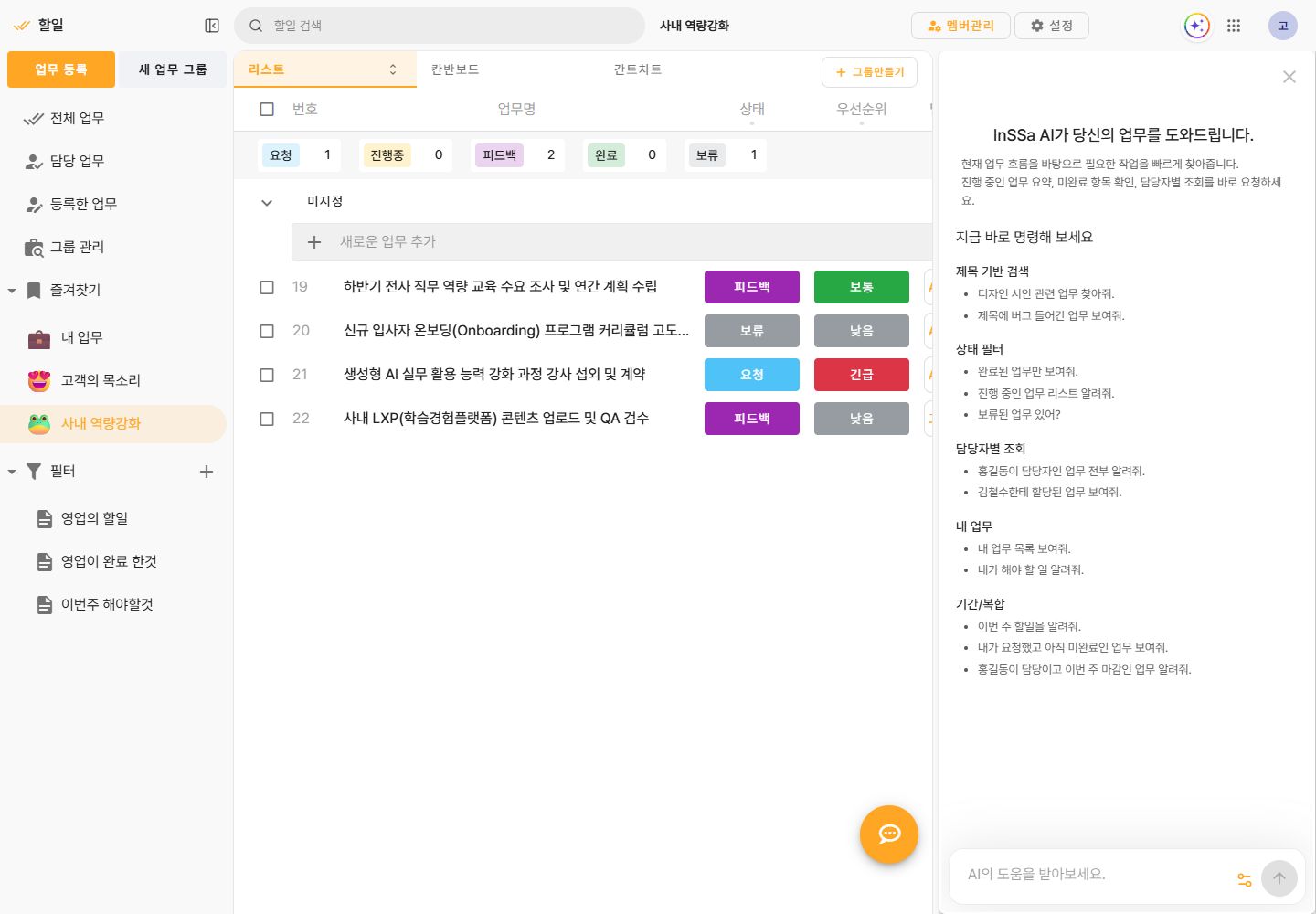Open 등록한 업무 in the sidebar

tap(114, 204)
